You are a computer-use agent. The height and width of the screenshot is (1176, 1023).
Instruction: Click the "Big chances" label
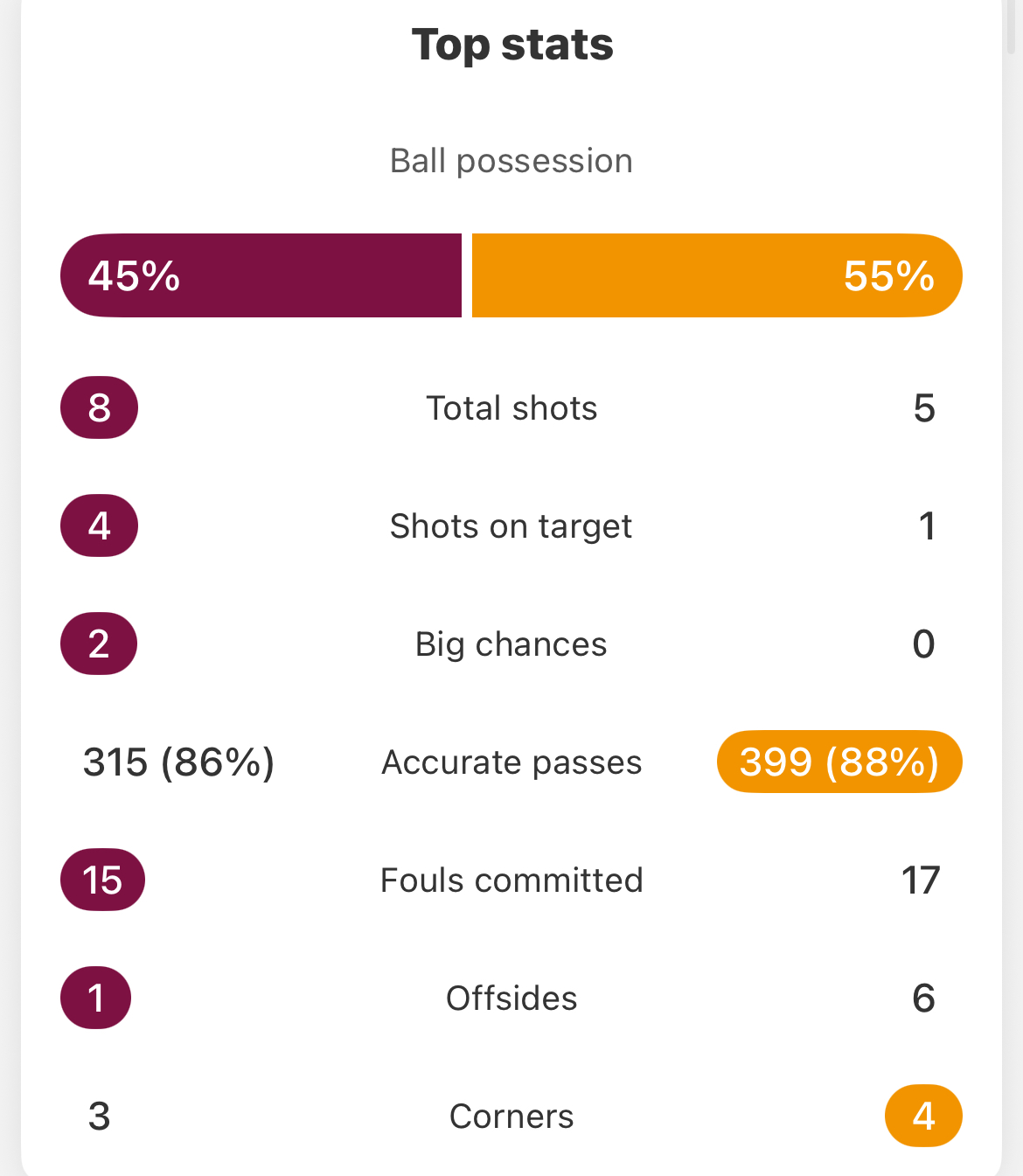click(x=511, y=644)
